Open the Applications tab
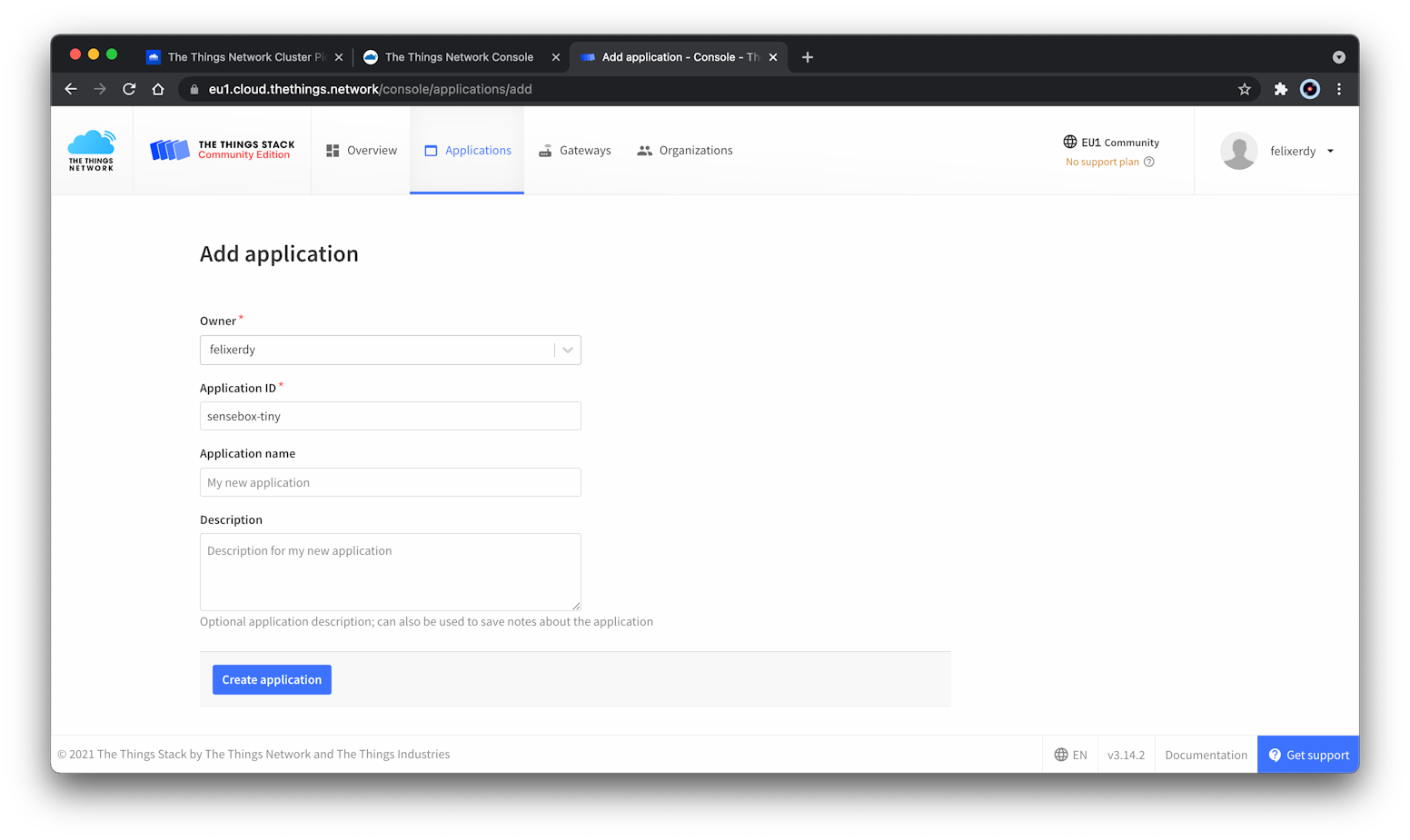This screenshot has width=1410, height=840. coord(467,151)
